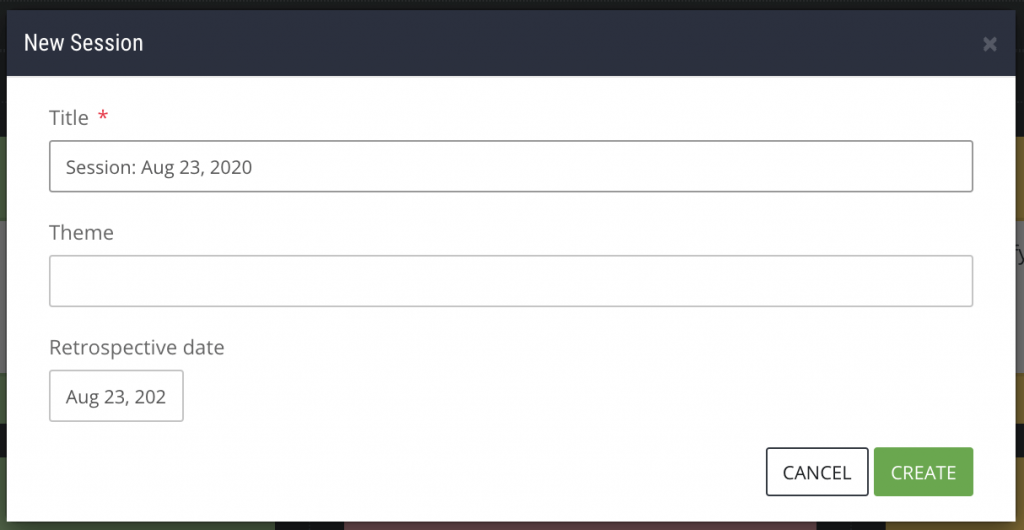The width and height of the screenshot is (1024, 530).
Task: Dismiss the dialog with the X icon
Action: pos(990,44)
